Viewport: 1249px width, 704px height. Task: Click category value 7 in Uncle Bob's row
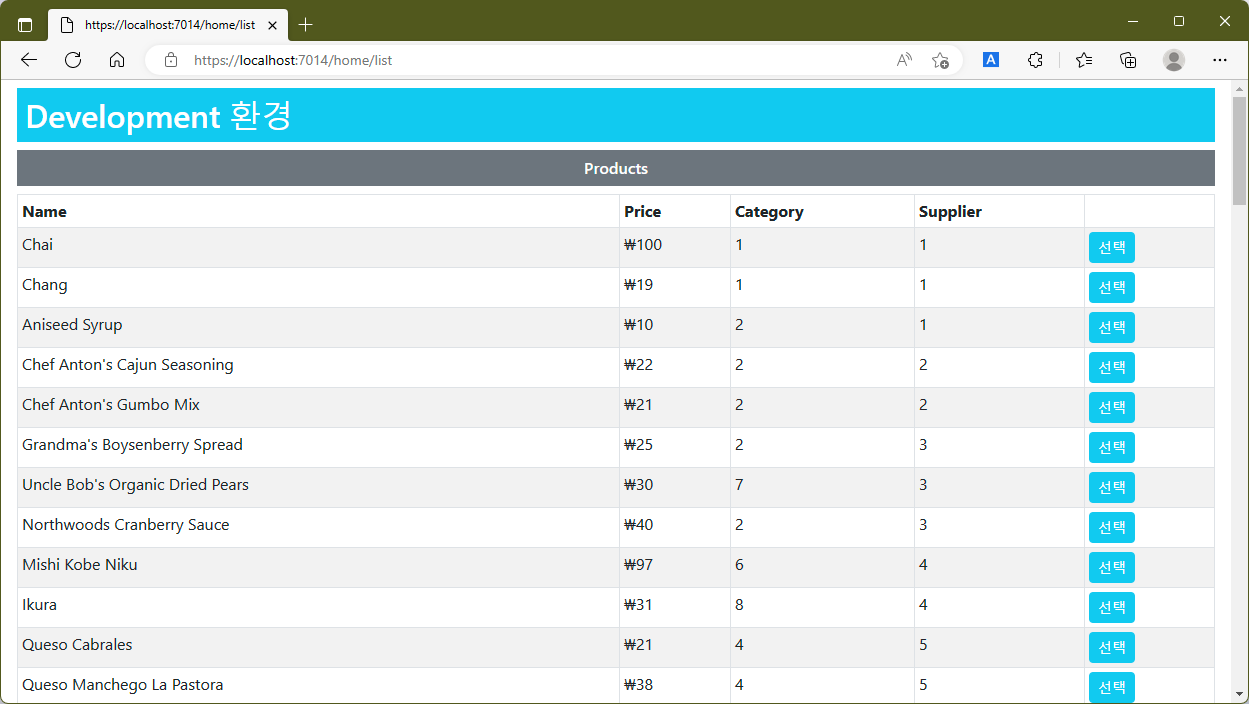(739, 485)
